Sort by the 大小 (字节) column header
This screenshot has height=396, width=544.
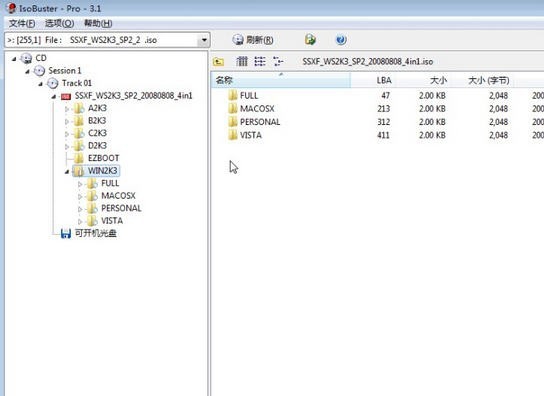click(482, 80)
